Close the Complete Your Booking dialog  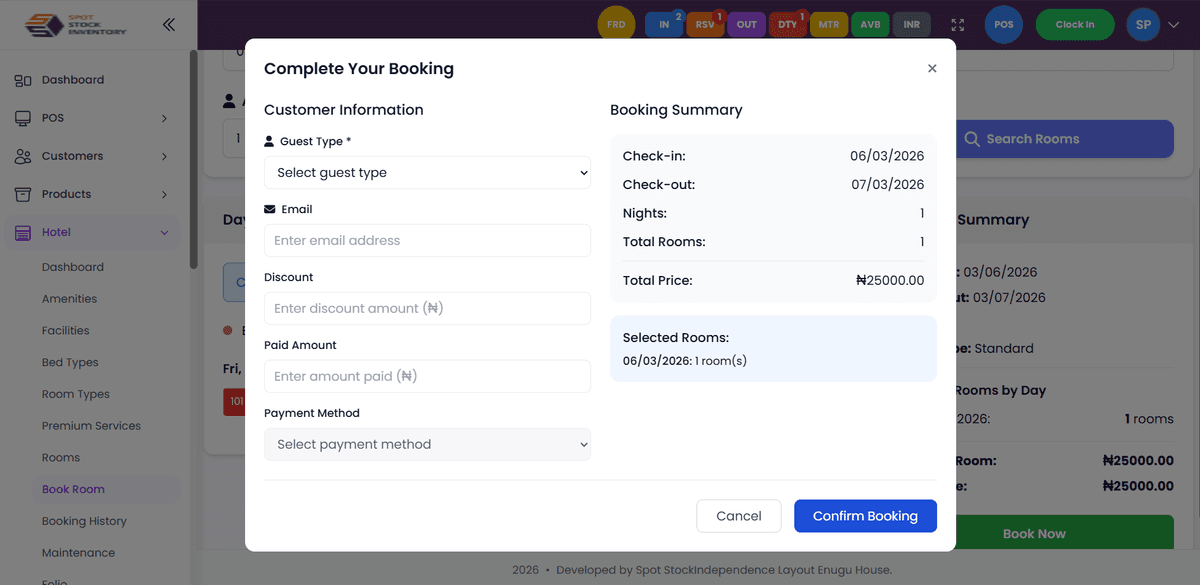[932, 69]
